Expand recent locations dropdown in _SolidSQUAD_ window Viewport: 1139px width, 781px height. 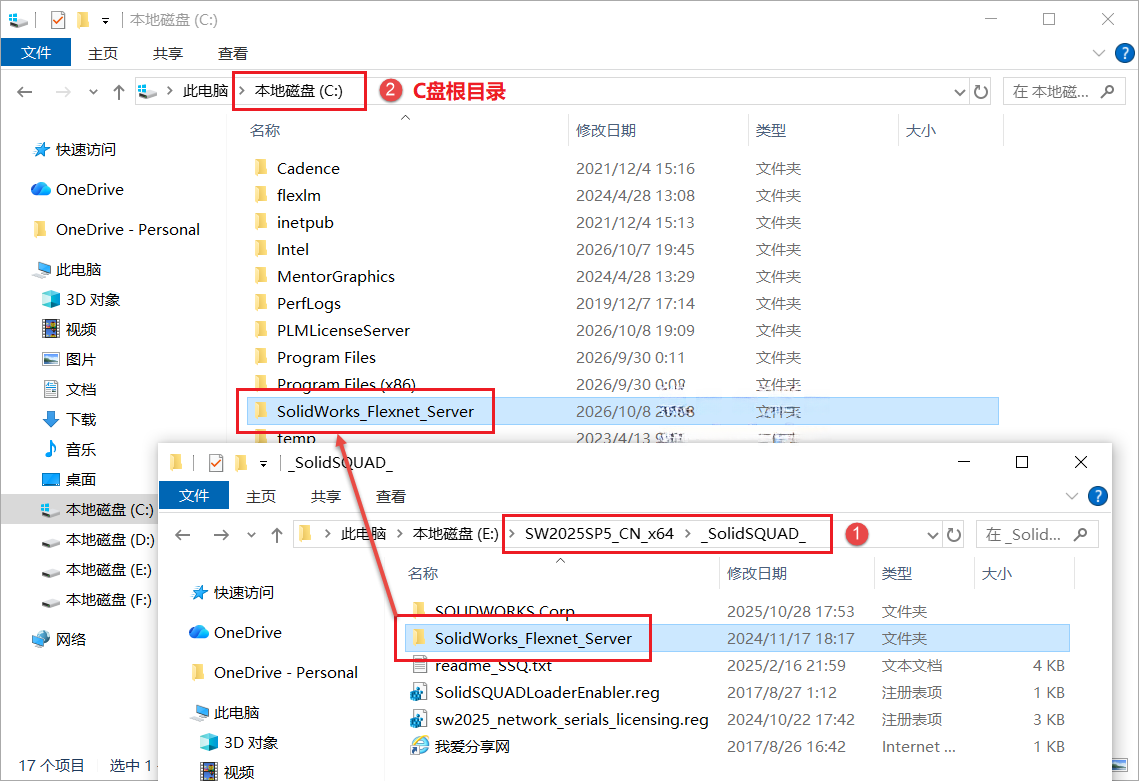(x=251, y=535)
